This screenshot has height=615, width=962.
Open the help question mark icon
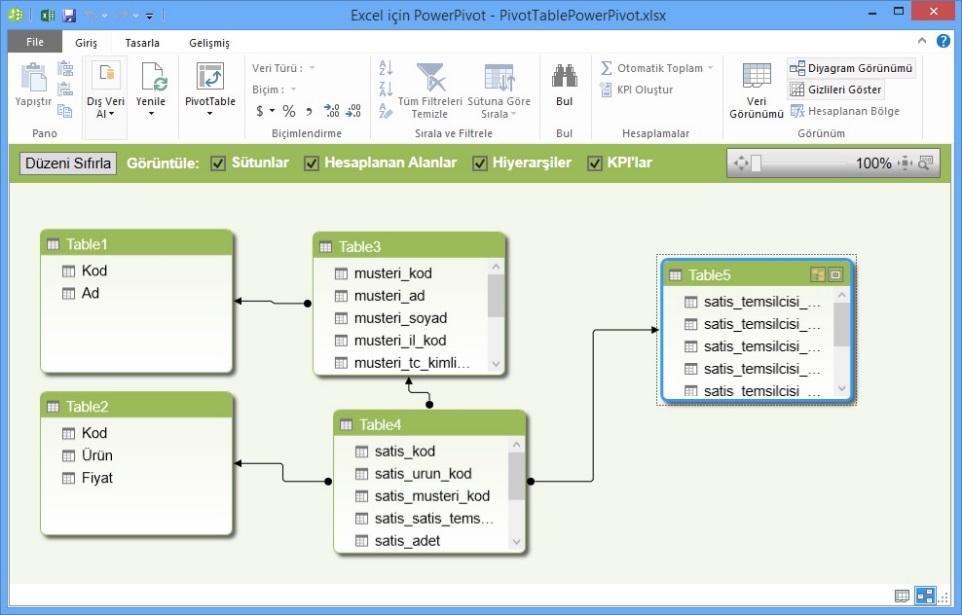tap(943, 41)
